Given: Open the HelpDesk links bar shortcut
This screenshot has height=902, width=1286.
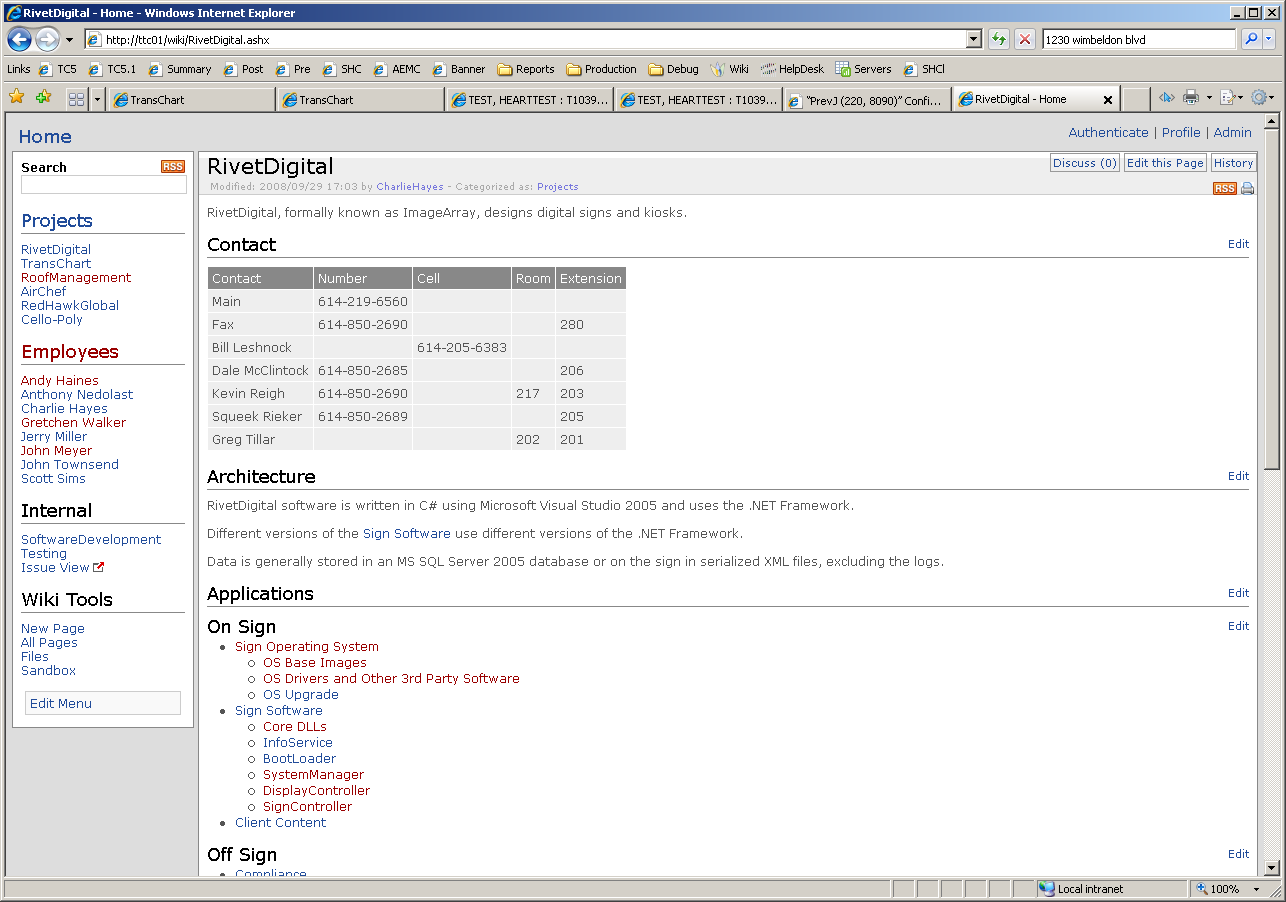Looking at the screenshot, I should [792, 69].
